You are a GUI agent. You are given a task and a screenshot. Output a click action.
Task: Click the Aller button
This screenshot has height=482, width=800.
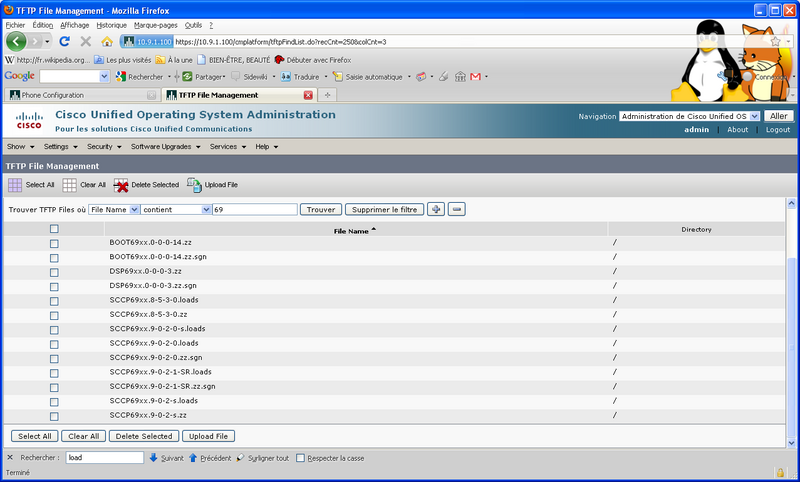(x=779, y=116)
